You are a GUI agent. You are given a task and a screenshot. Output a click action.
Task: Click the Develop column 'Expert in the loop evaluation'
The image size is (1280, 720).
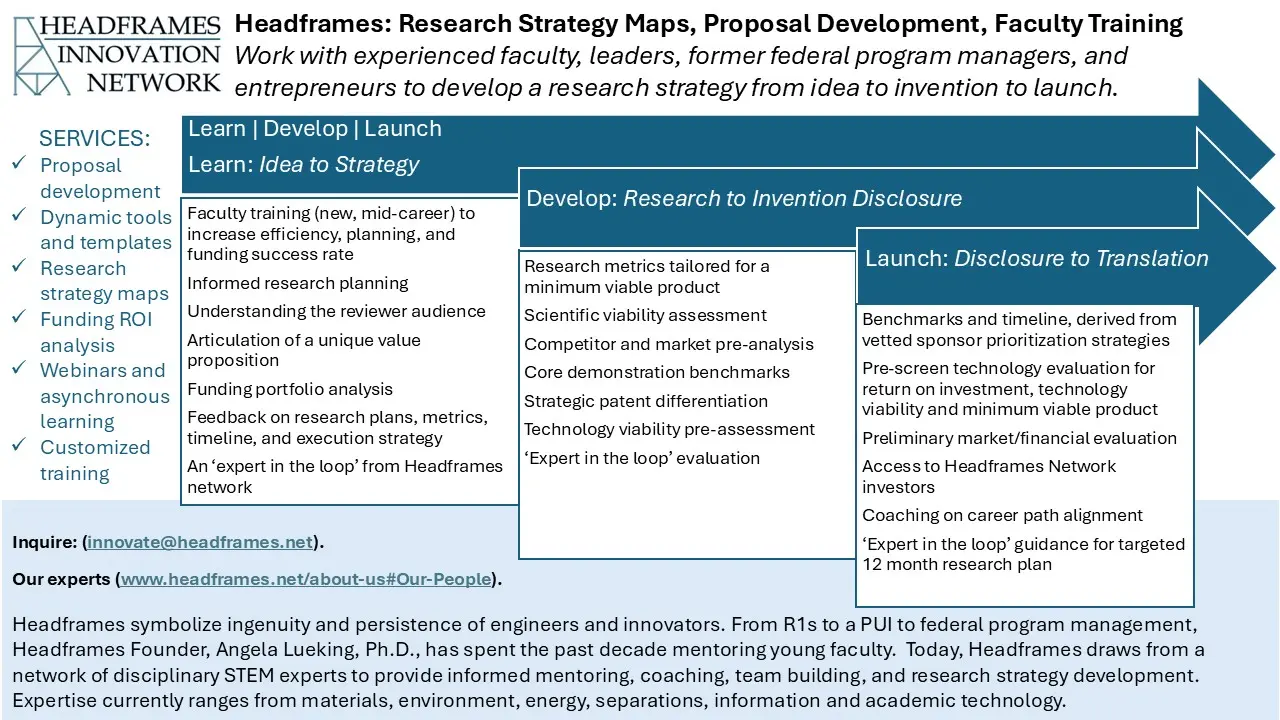point(642,458)
